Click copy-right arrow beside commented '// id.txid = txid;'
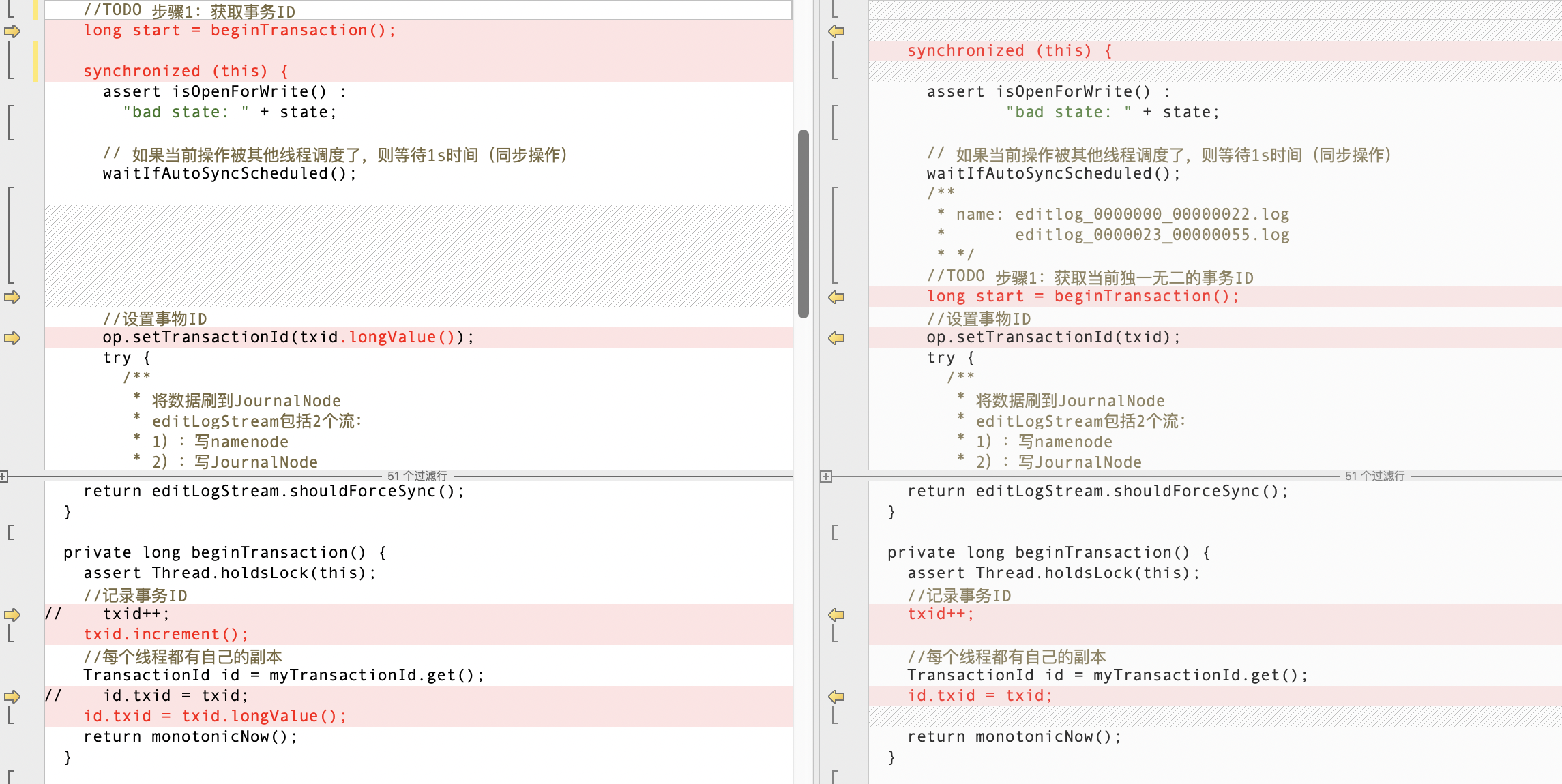The image size is (1562, 784). coord(12,696)
